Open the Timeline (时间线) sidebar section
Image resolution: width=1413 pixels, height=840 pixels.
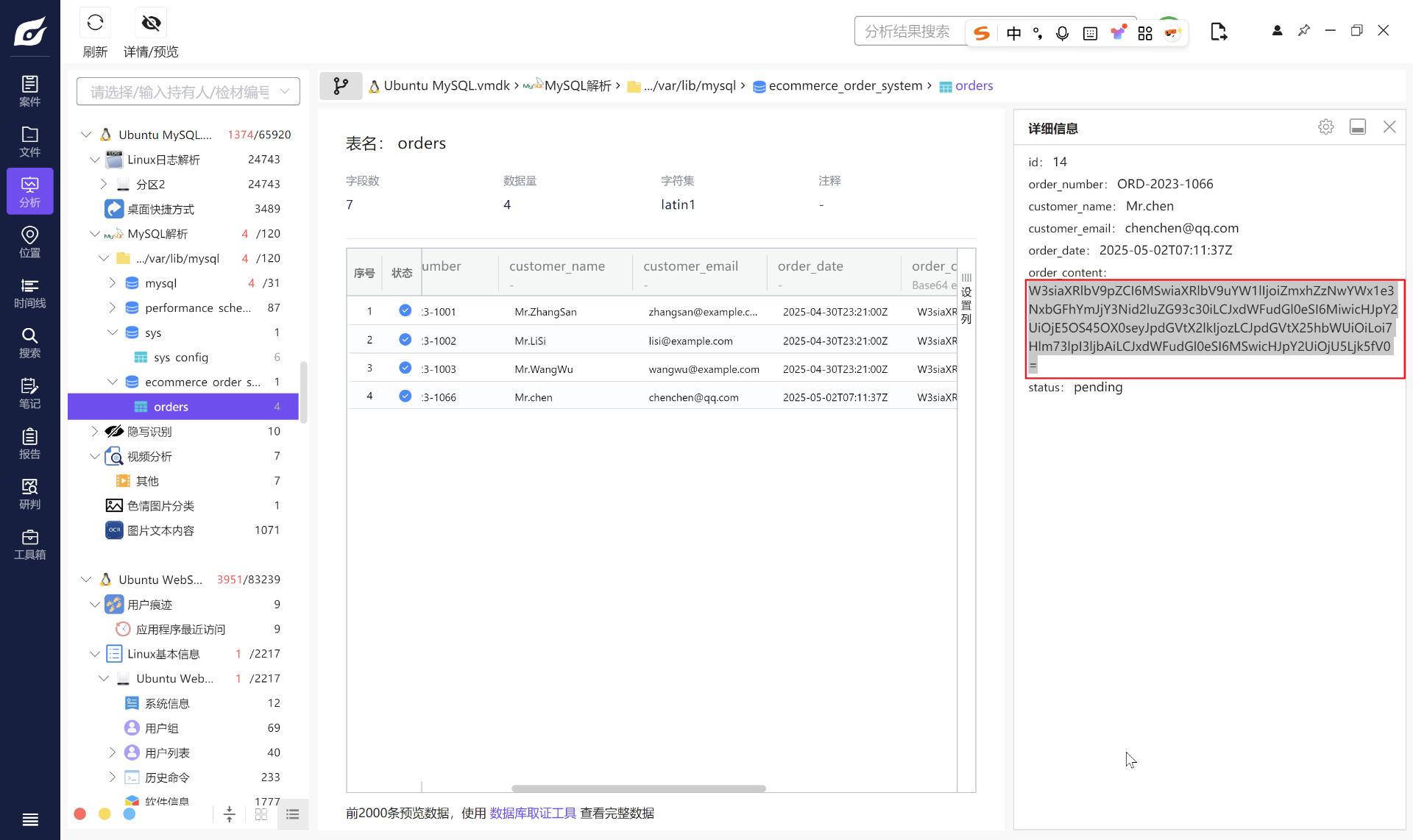[x=29, y=293]
